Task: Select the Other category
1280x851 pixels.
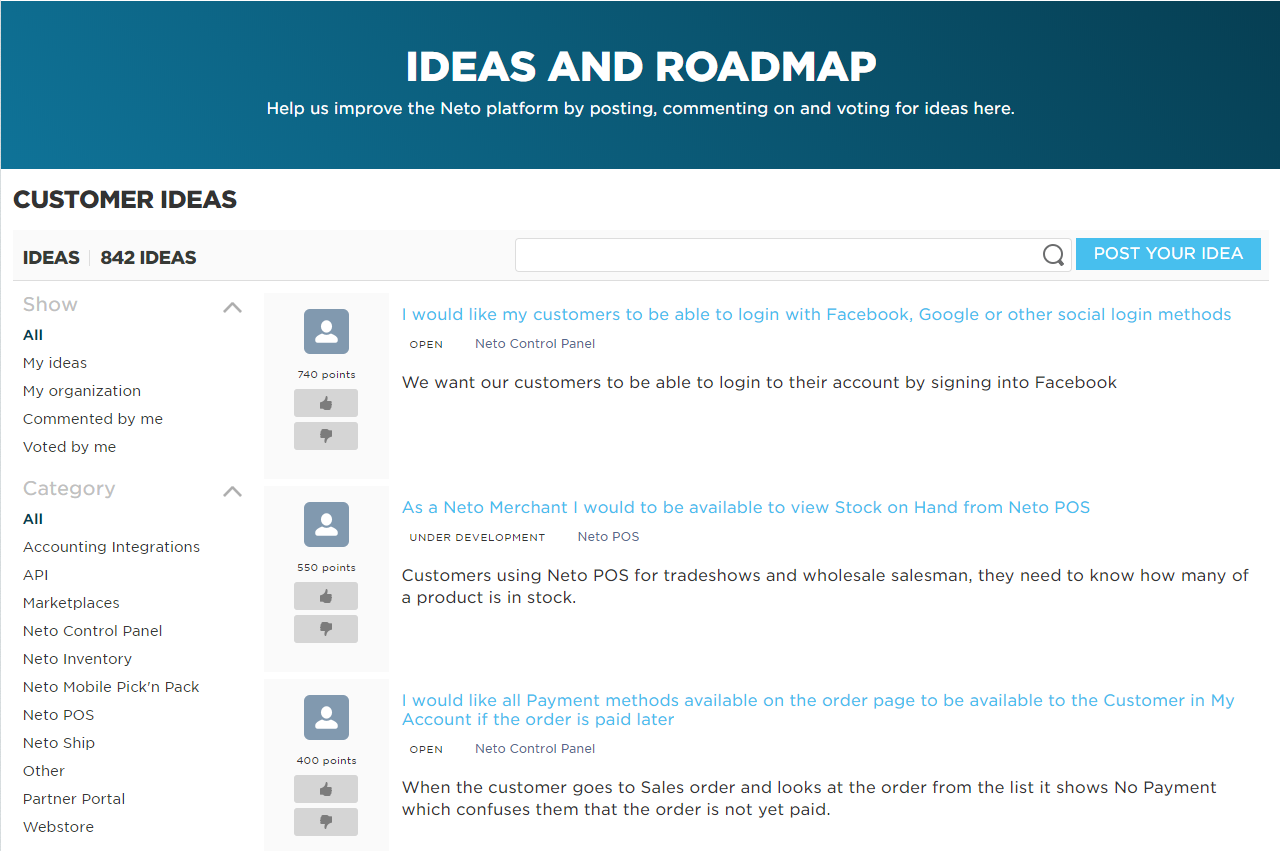Action: [x=44, y=771]
